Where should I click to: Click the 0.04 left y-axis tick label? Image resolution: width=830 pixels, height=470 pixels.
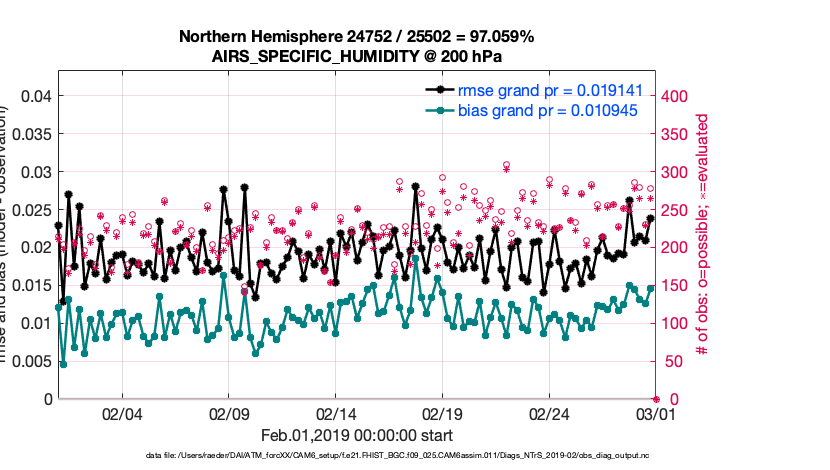pos(35,96)
